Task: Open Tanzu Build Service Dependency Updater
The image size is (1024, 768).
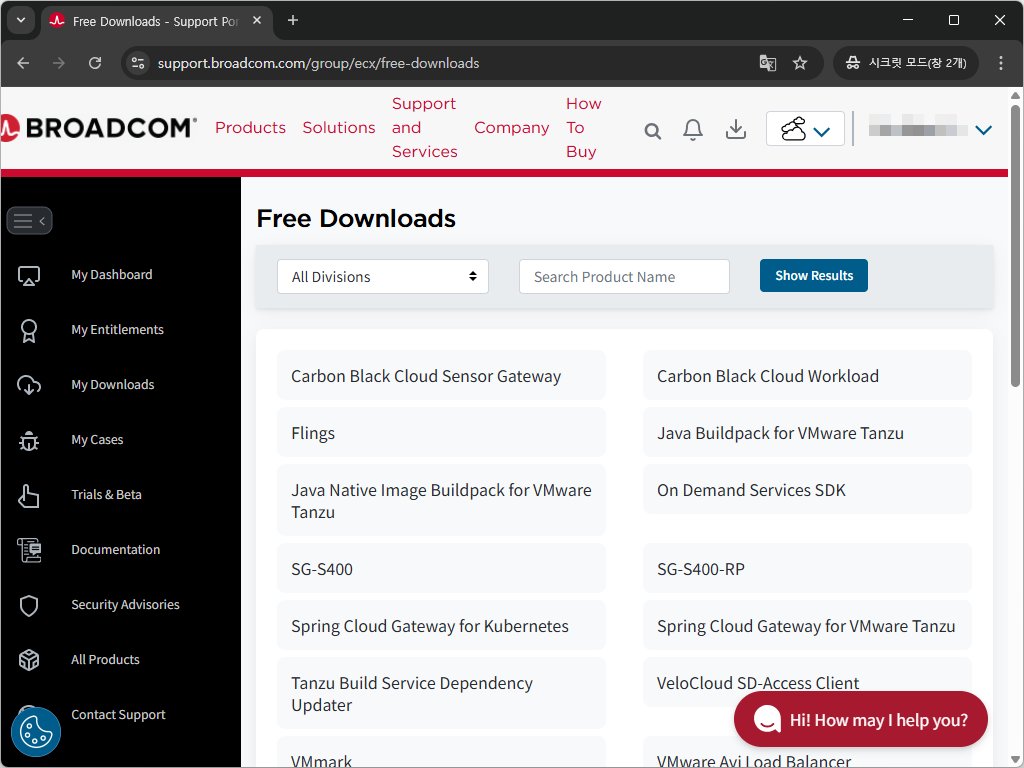Action: [441, 693]
